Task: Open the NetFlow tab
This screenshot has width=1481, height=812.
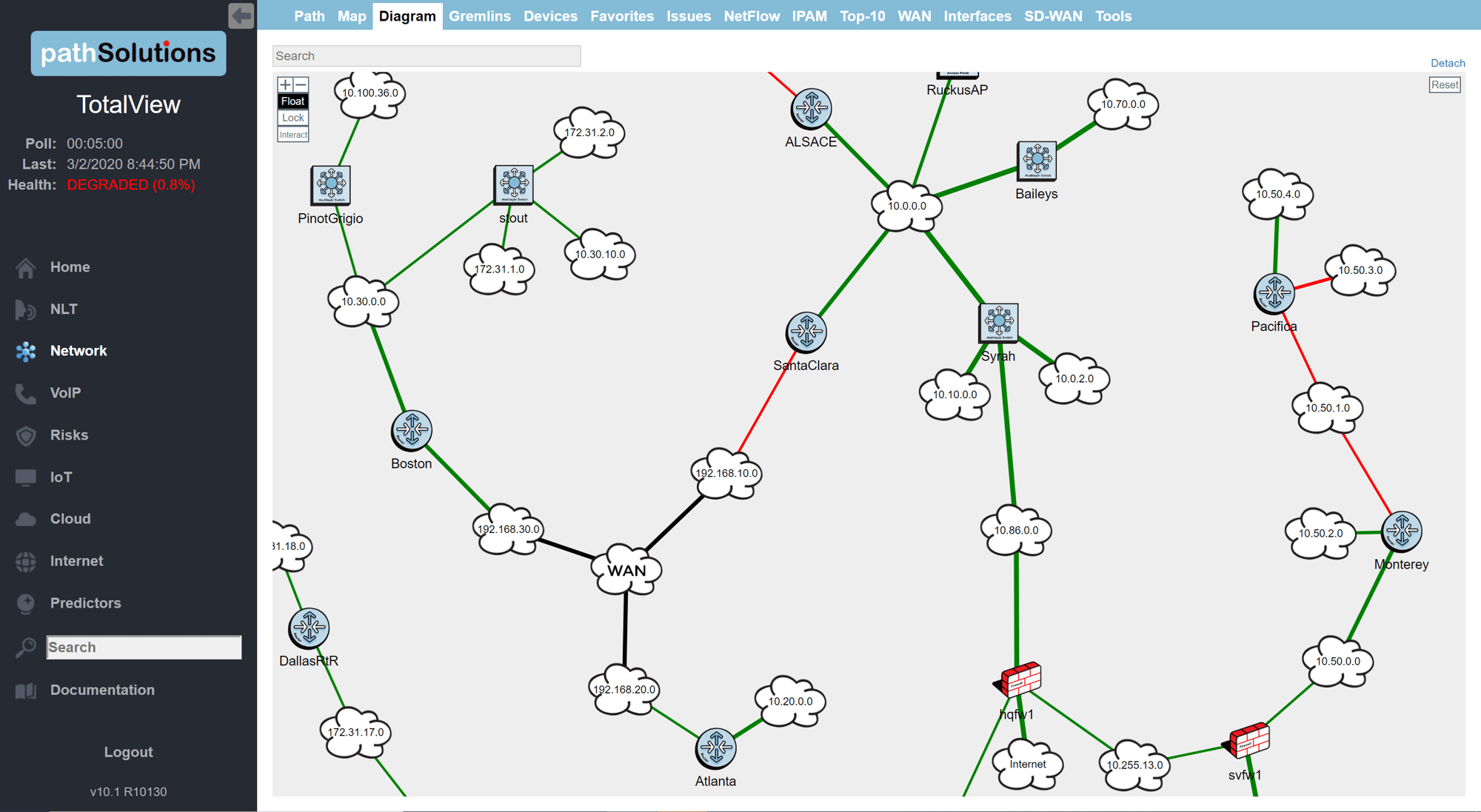Action: 752,16
